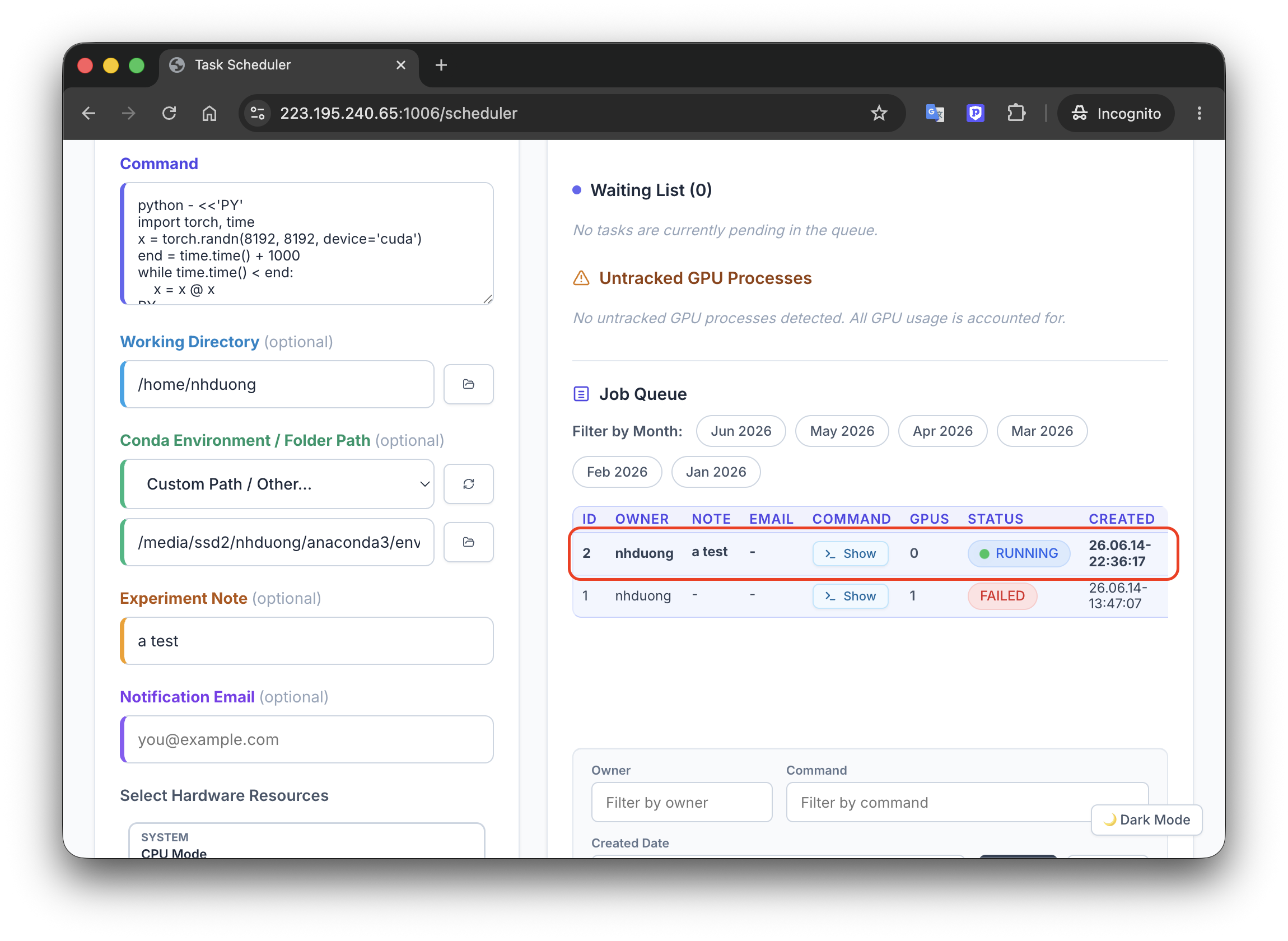This screenshot has width=1288, height=941.
Task: Open the browser extensions puzzle icon
Action: 1016,113
